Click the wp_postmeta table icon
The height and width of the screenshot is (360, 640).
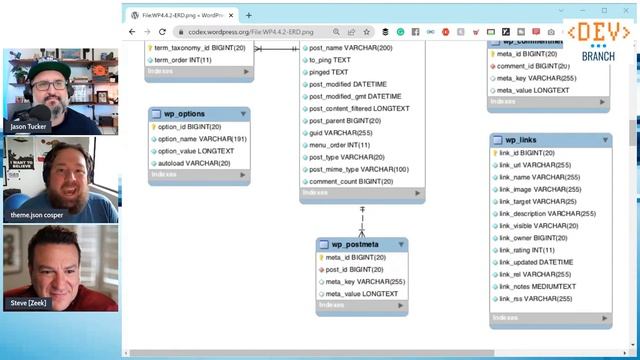(324, 244)
